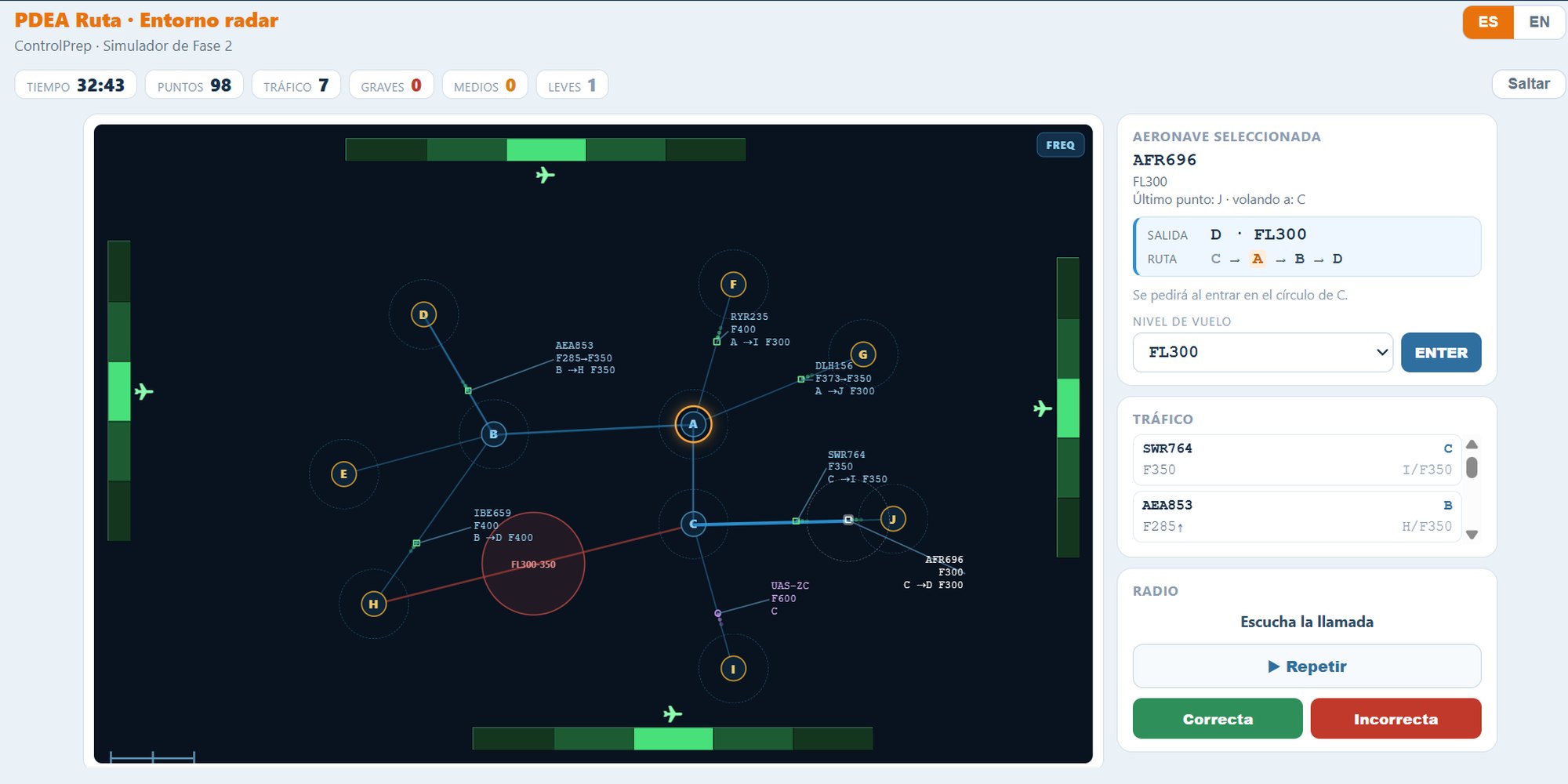Click bright green segment of right bar

[x=1068, y=408]
